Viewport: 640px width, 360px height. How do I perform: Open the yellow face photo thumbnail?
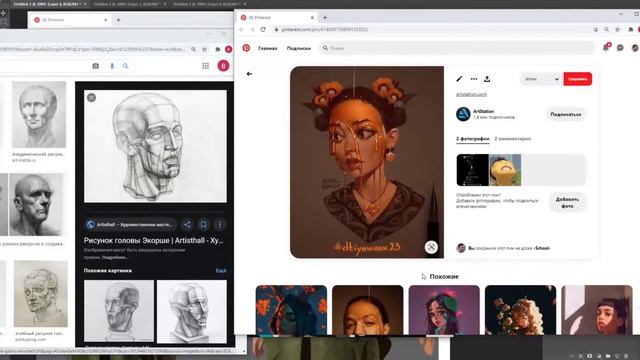coord(505,170)
